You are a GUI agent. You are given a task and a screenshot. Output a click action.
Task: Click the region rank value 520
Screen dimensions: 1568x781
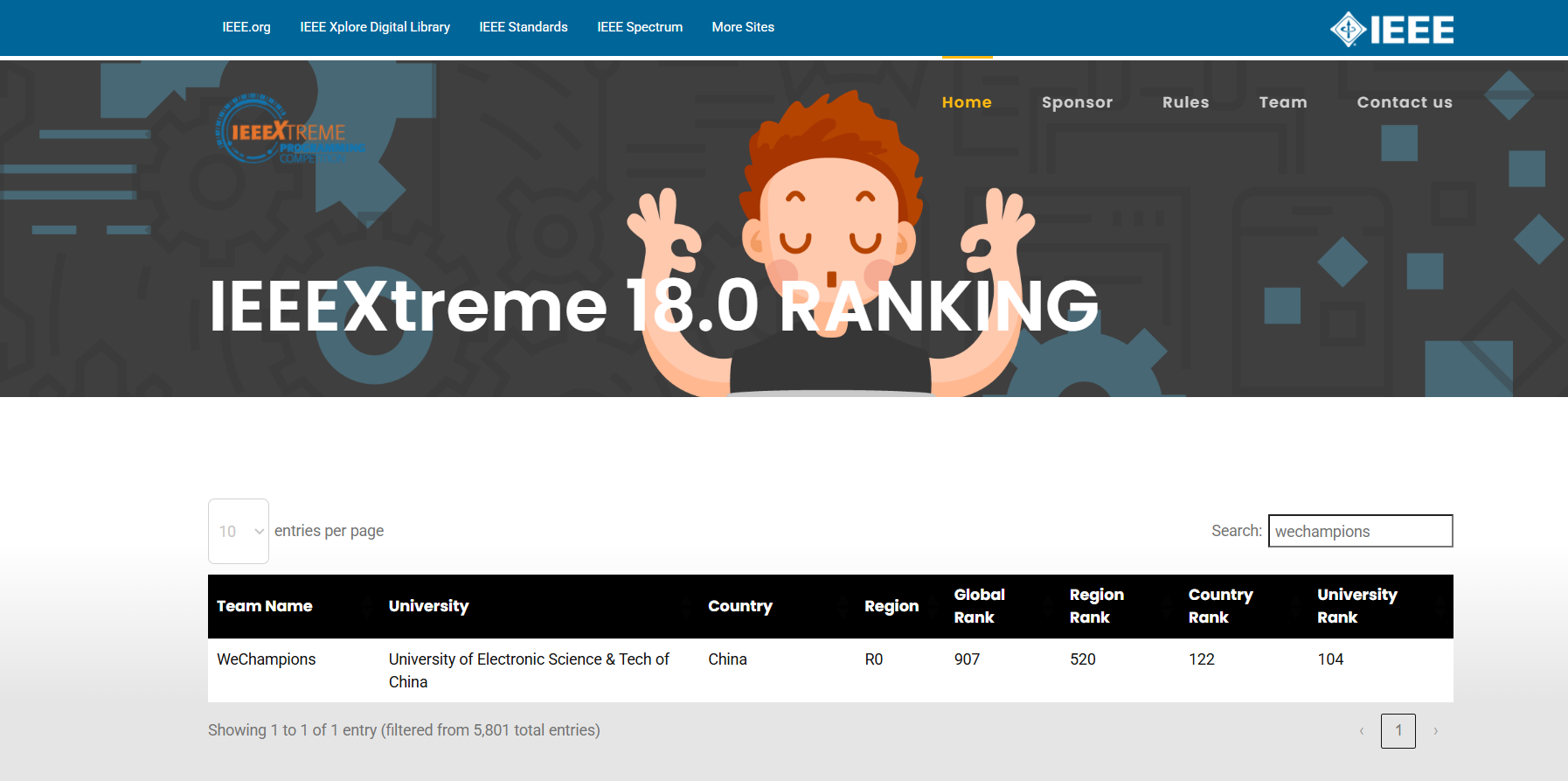click(x=1083, y=659)
